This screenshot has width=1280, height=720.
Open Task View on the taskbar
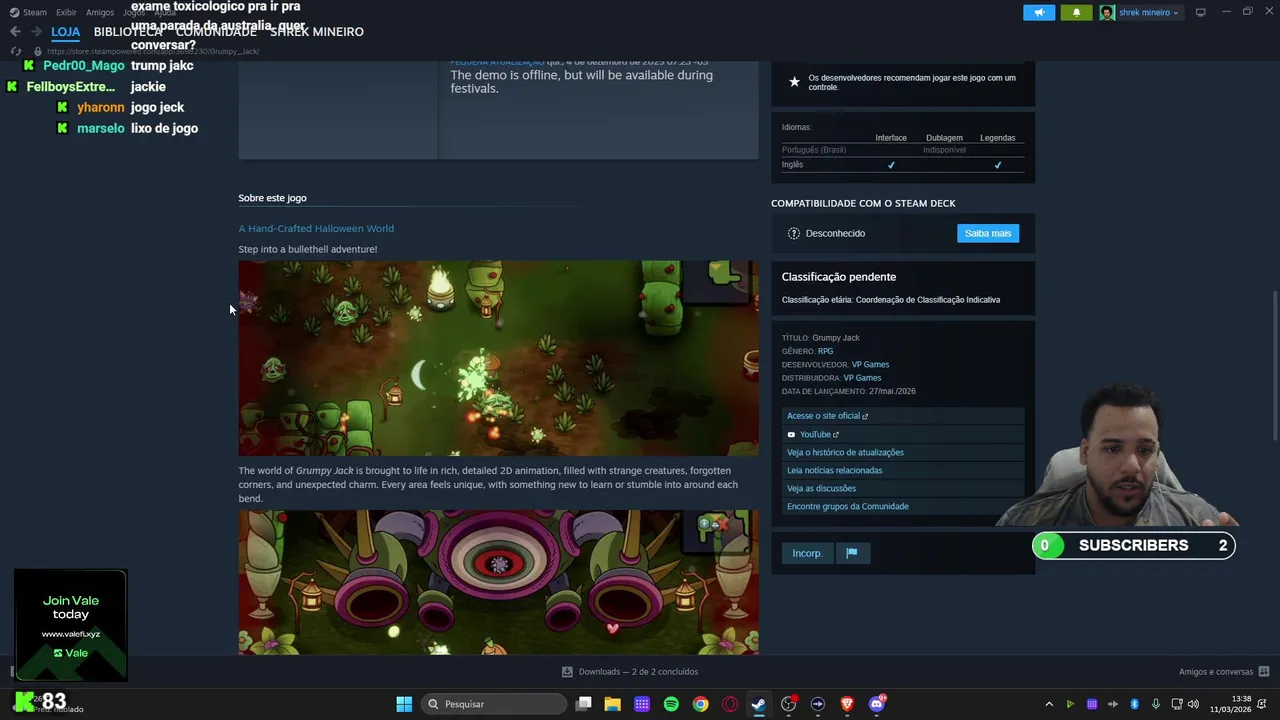[x=584, y=704]
